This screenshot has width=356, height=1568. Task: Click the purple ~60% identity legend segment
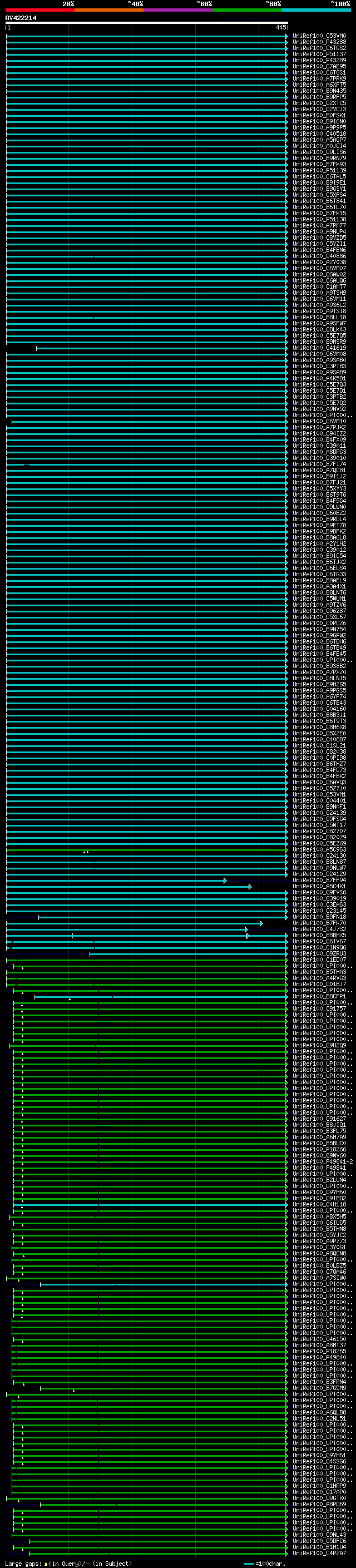[177, 10]
